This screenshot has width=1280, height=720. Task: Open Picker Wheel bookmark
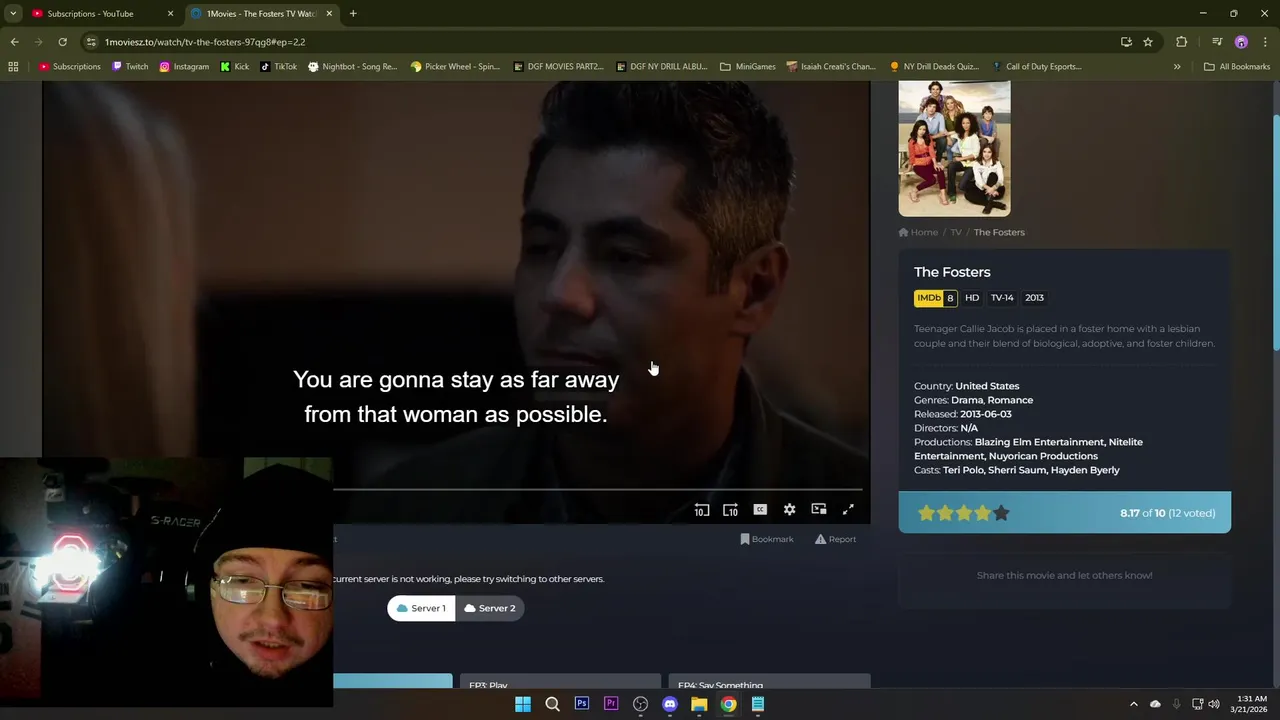point(455,67)
